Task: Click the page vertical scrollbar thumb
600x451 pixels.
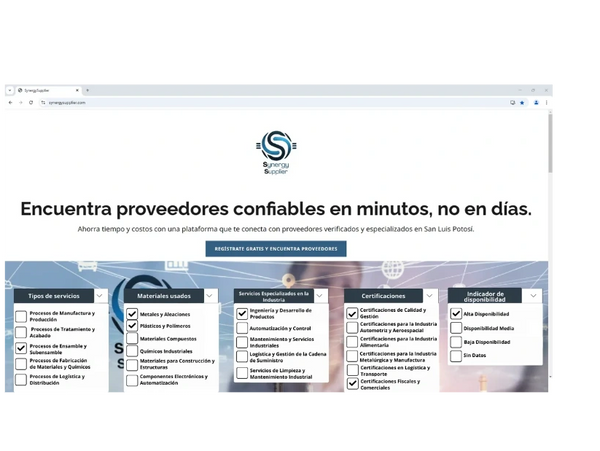Action: pyautogui.click(x=550, y=143)
